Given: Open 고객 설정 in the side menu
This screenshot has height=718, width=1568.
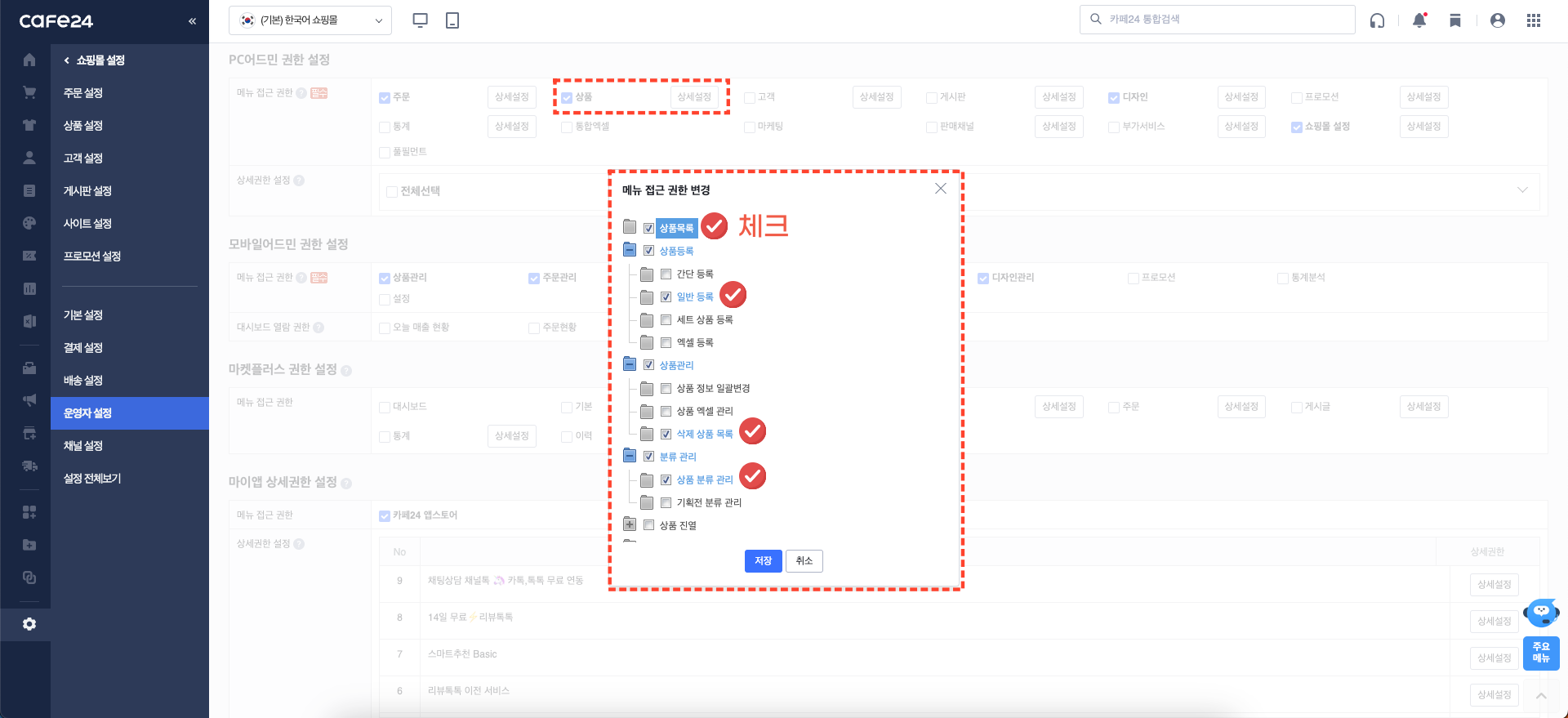Looking at the screenshot, I should click(83, 158).
